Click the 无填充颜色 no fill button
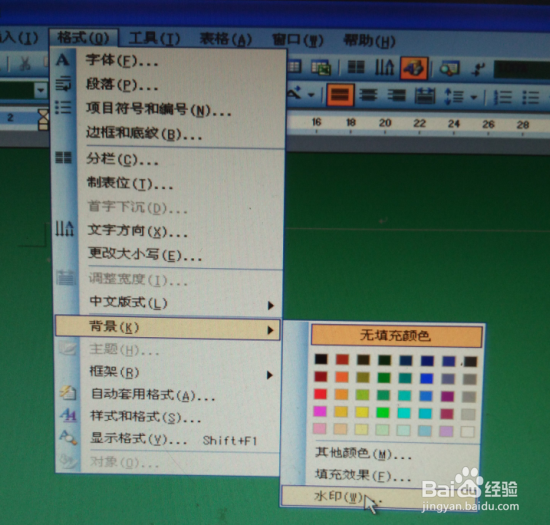The width and height of the screenshot is (550, 525). pos(396,336)
